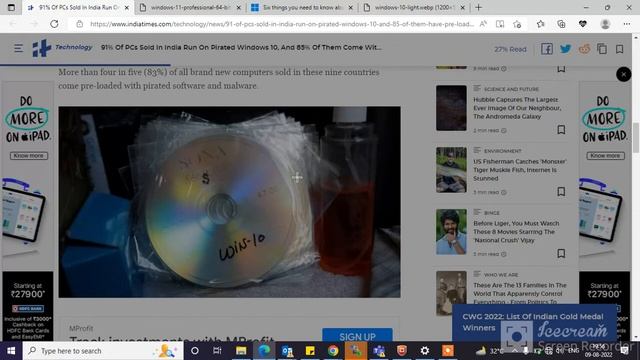Switch to windows-11-professional tab
The image size is (640, 360).
click(x=191, y=7)
